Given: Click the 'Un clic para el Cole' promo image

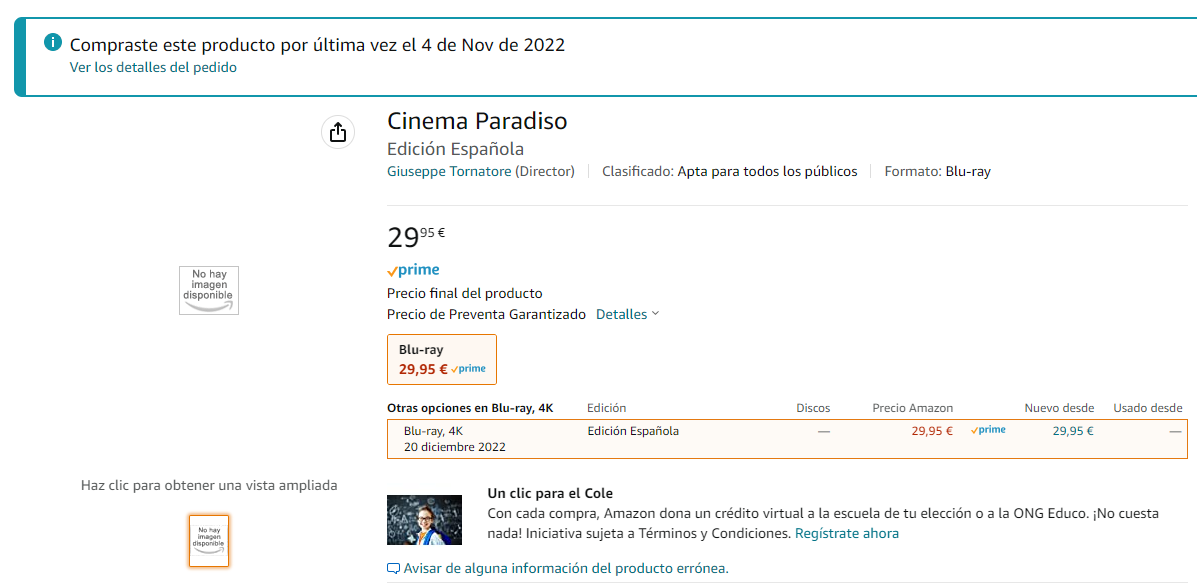Looking at the screenshot, I should (424, 520).
